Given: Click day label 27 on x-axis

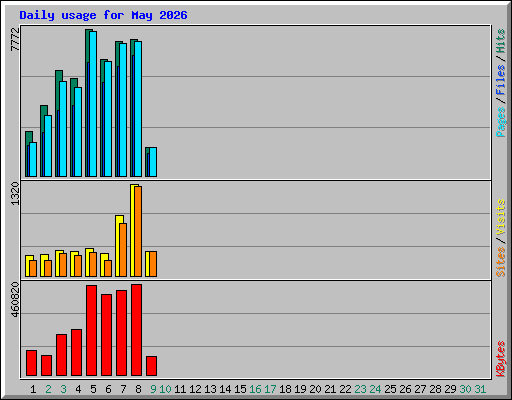Looking at the screenshot, I should (x=420, y=389).
